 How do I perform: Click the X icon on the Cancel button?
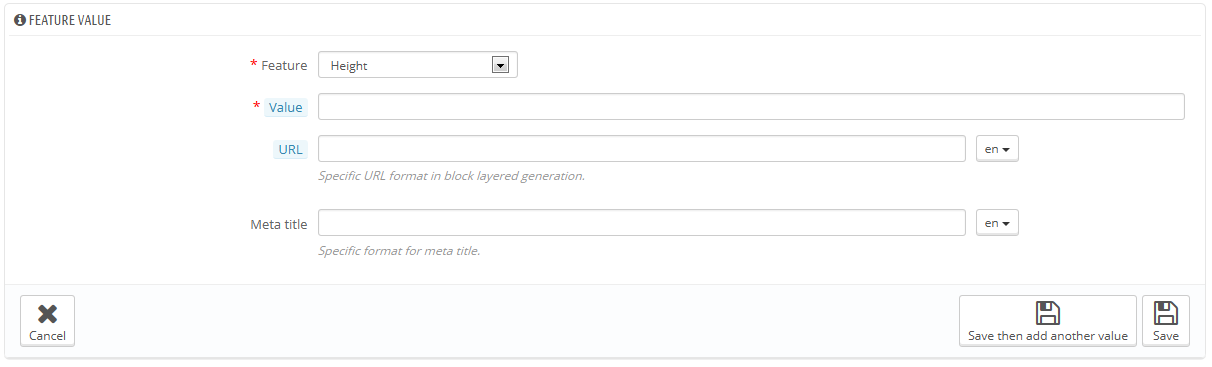coord(47,314)
